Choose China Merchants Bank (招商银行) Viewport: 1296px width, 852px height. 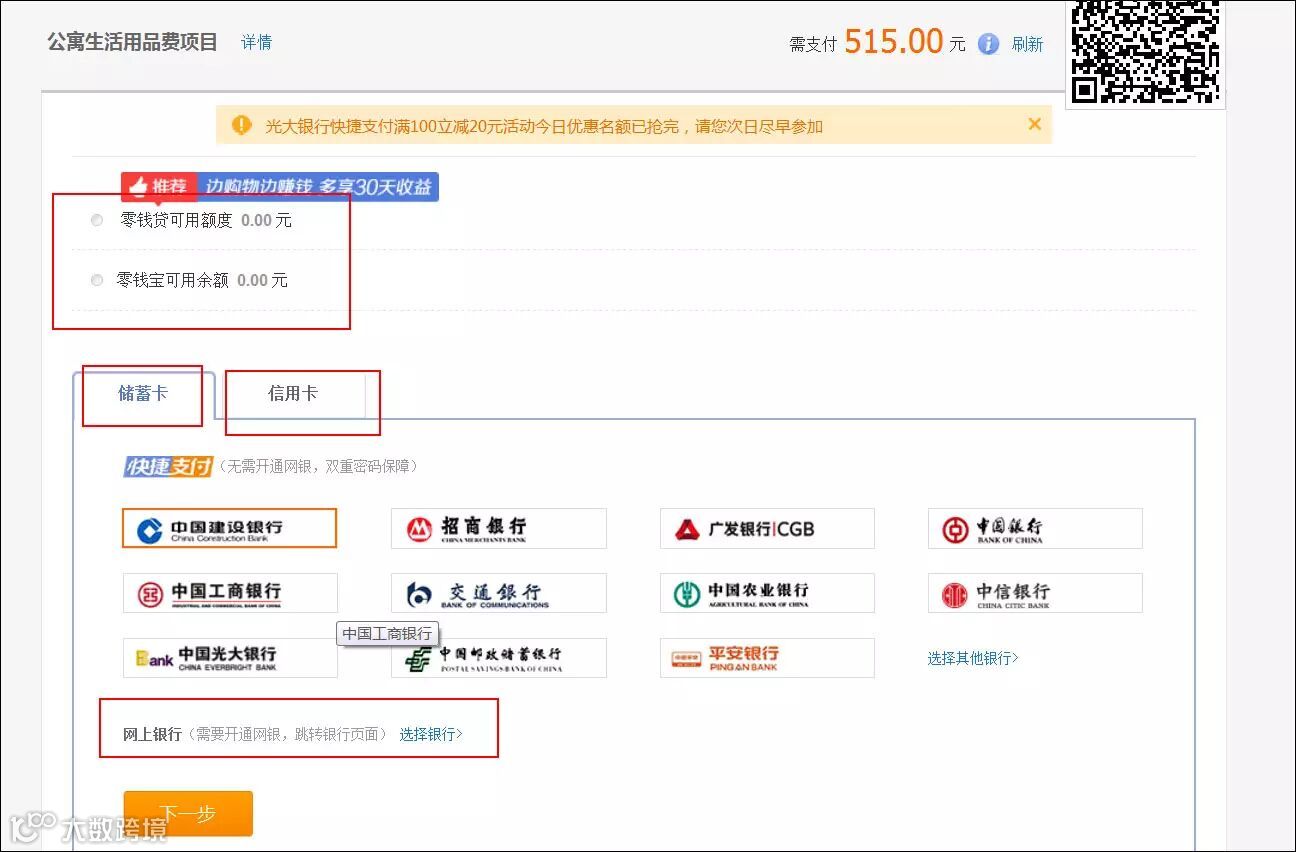click(x=498, y=528)
